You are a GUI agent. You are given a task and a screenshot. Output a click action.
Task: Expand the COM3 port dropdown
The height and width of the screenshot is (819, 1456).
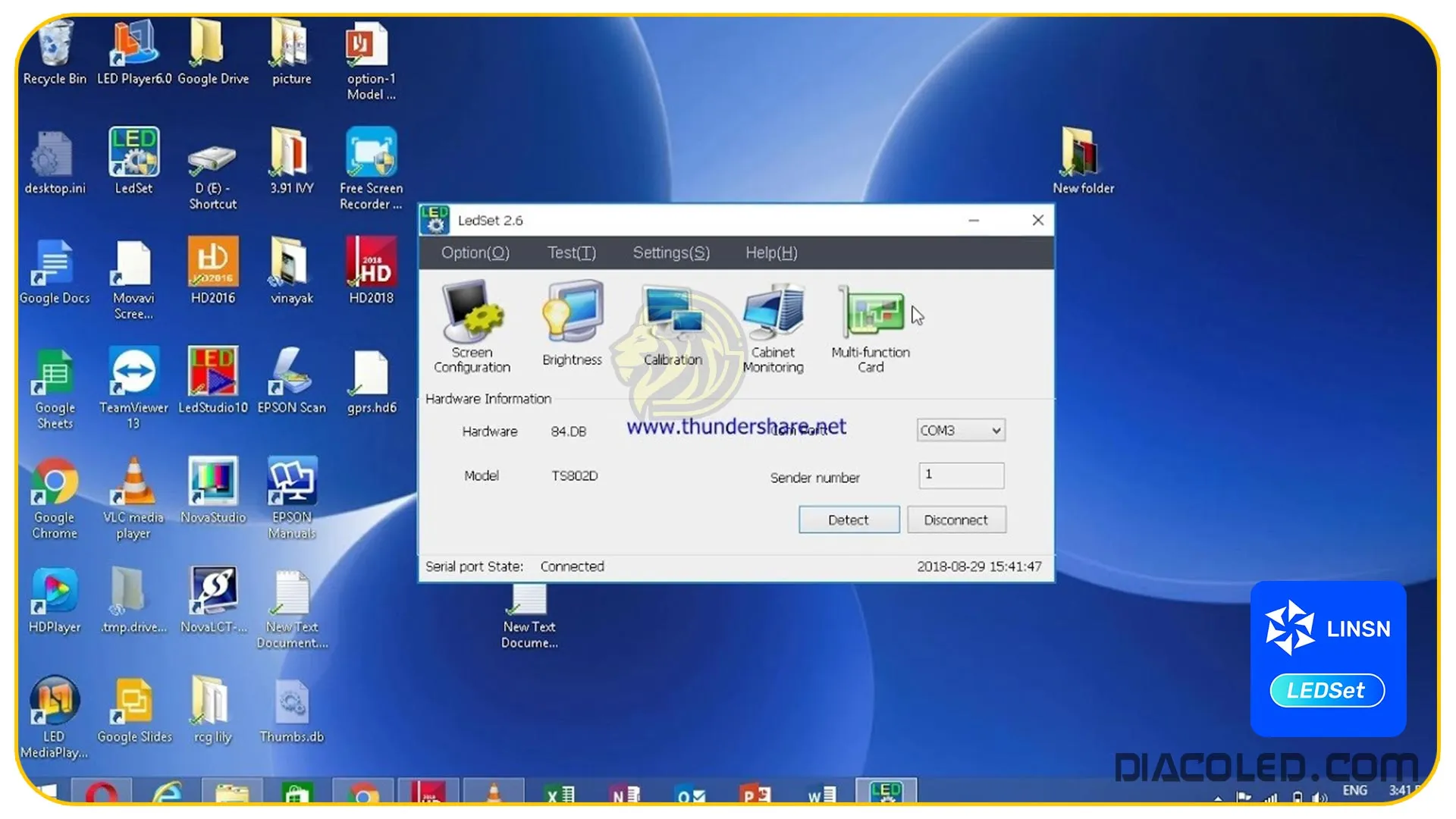pyautogui.click(x=961, y=430)
